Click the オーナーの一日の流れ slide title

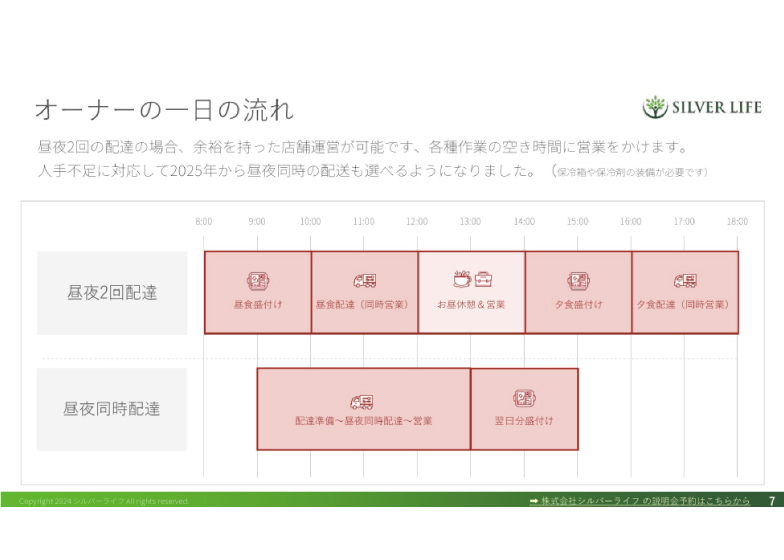164,108
